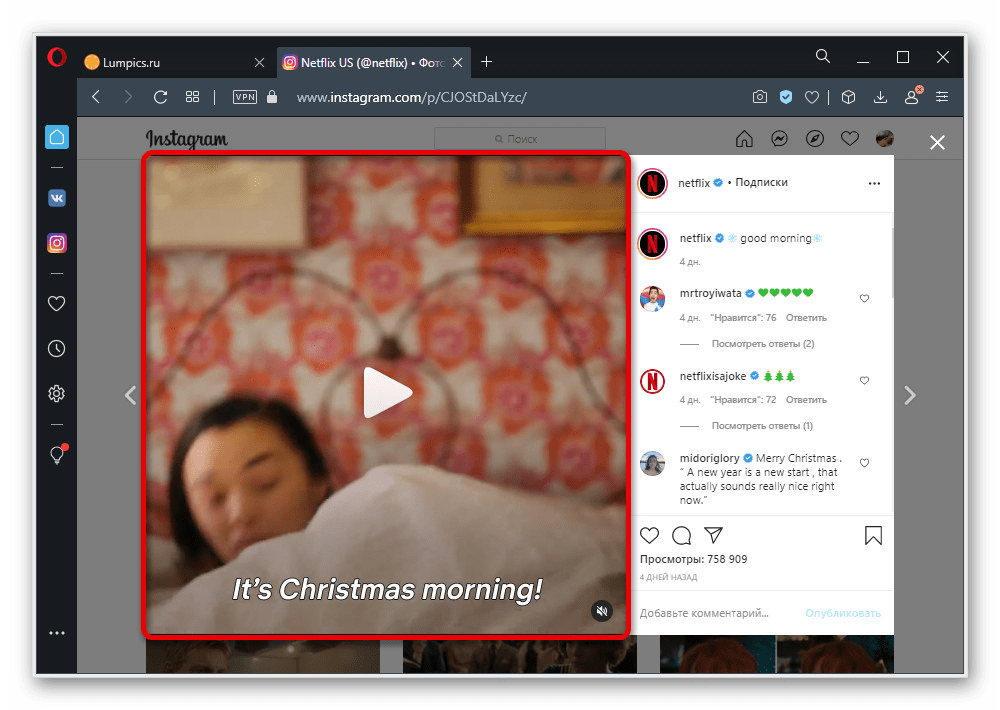Go back to the previous page
This screenshot has width=1000, height=710.
click(x=96, y=97)
